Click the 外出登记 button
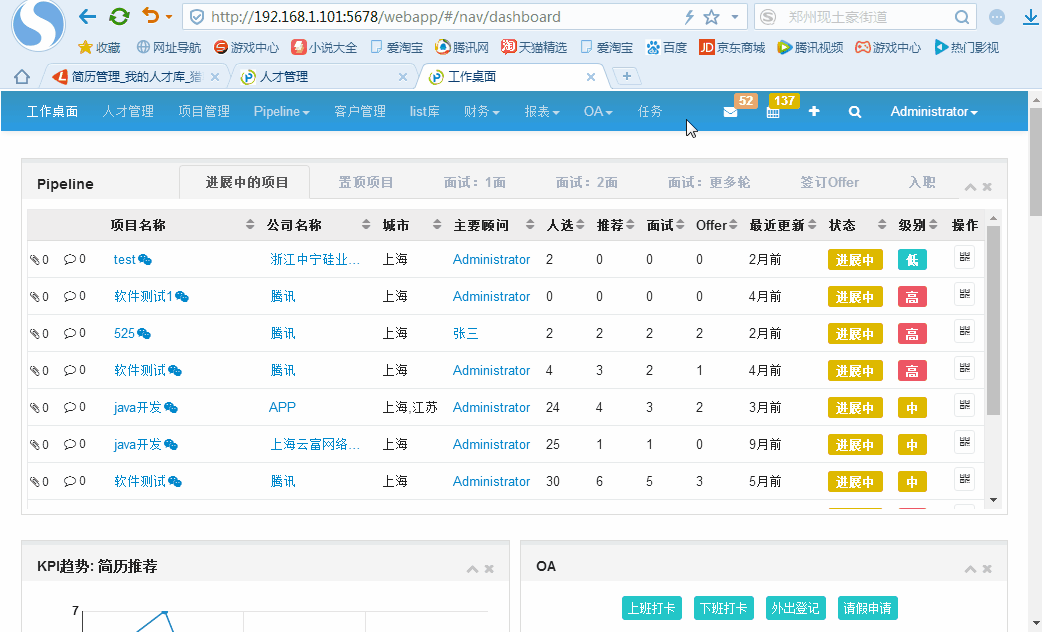1042x632 pixels. [795, 608]
